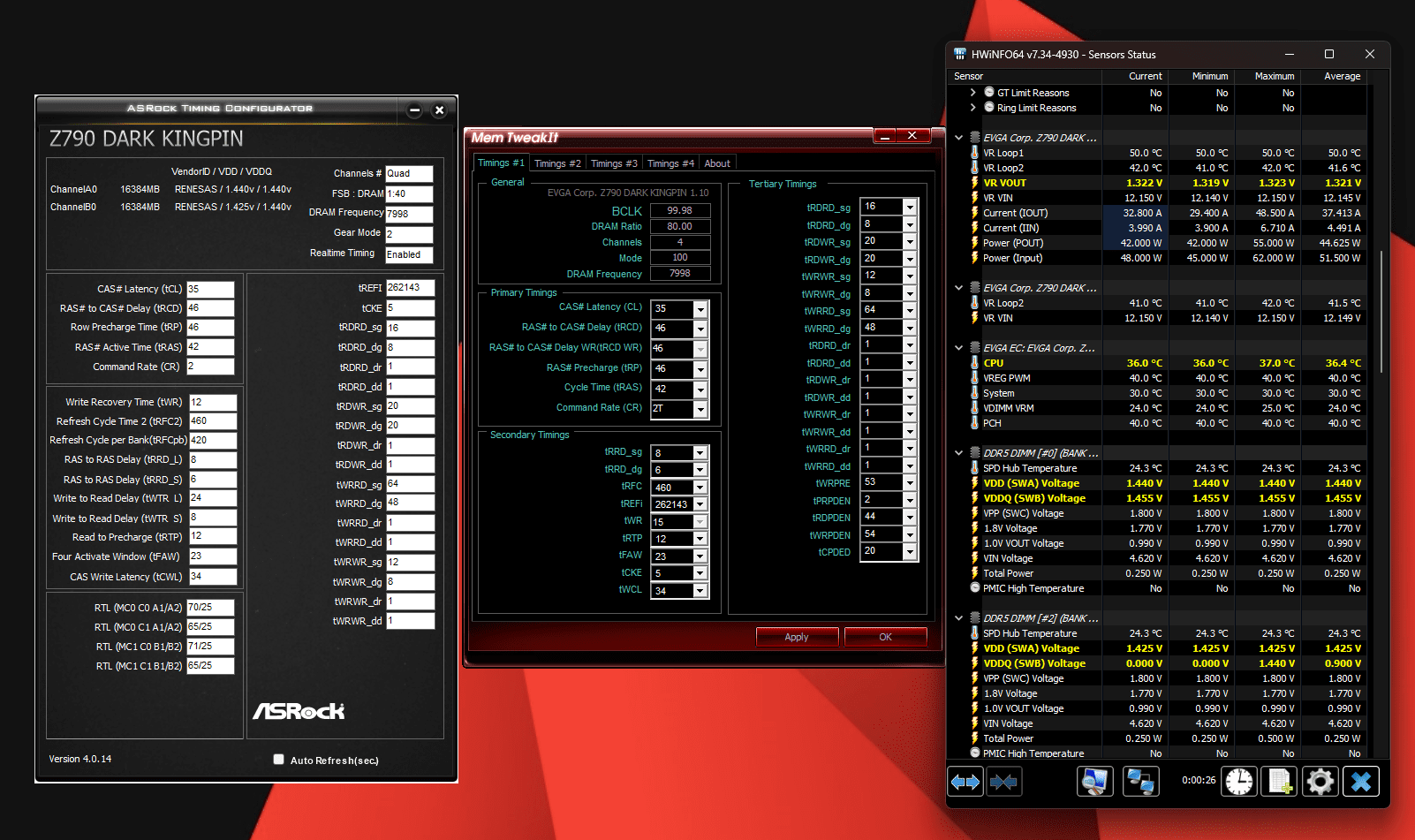Click the thermometer icon beside VR Loop1
Screen dimensions: 1415x840
(x=975, y=153)
